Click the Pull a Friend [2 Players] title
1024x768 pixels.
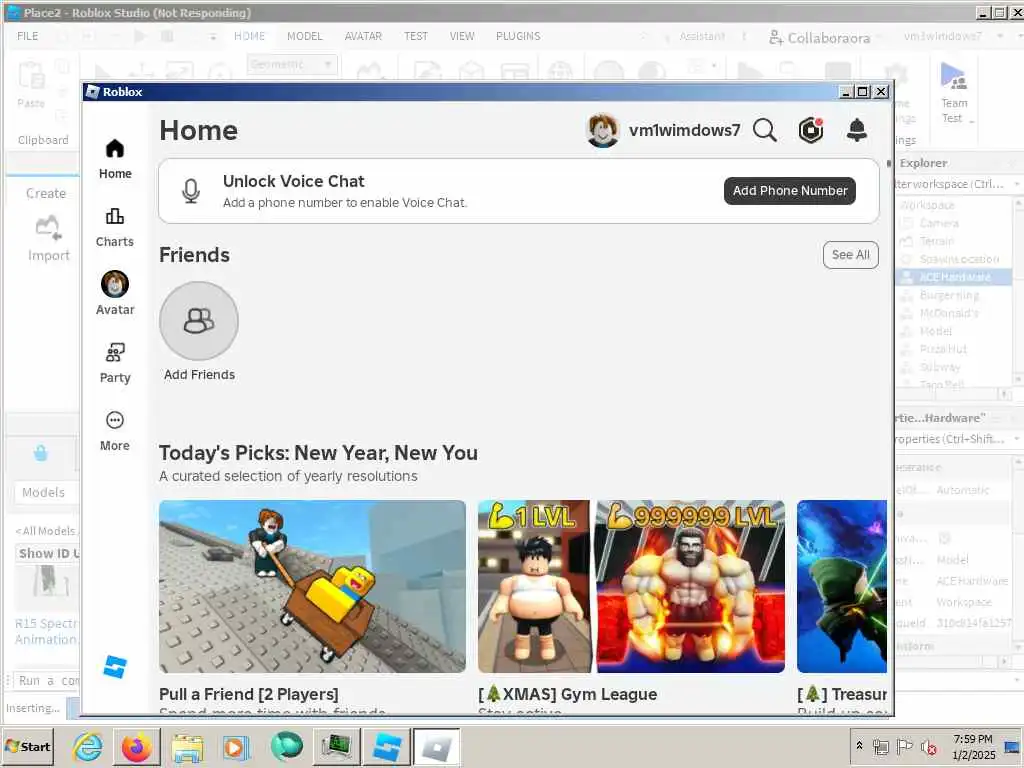(x=249, y=694)
